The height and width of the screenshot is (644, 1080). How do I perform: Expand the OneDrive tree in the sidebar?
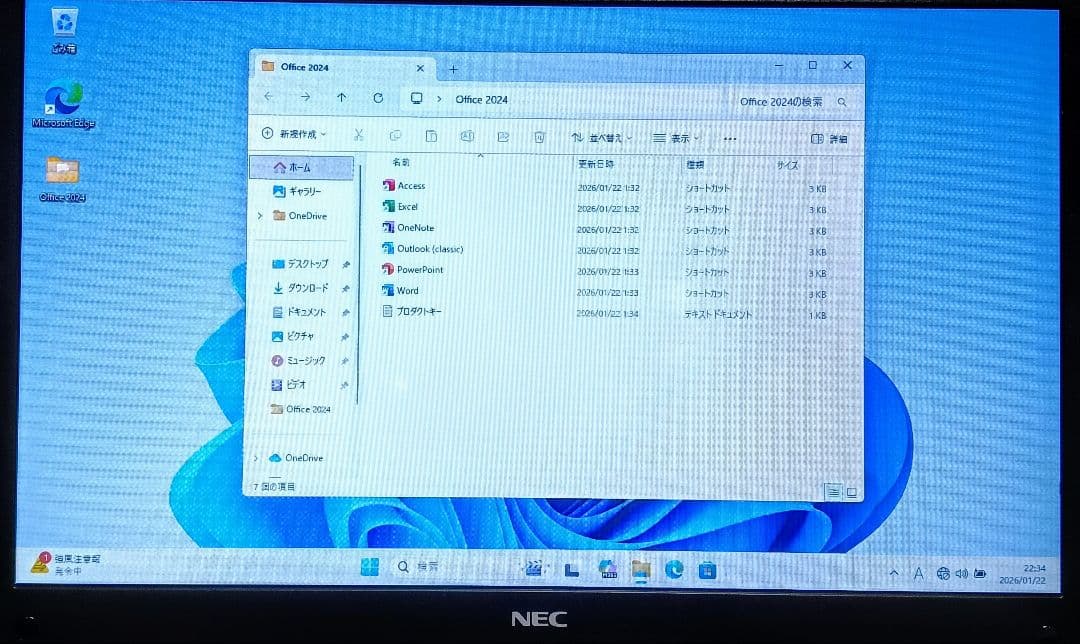click(x=259, y=216)
